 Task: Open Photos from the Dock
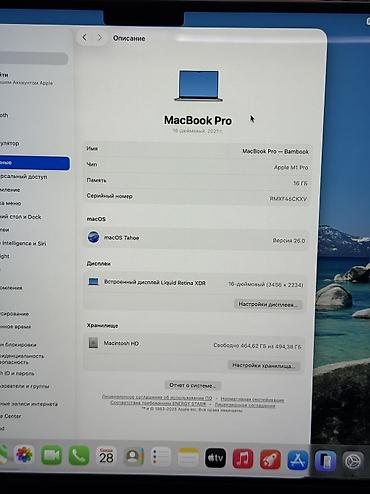[24, 455]
